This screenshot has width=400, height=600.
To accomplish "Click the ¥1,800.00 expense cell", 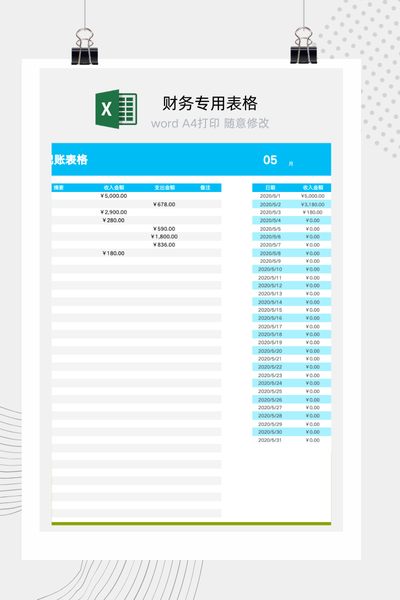I will [164, 236].
